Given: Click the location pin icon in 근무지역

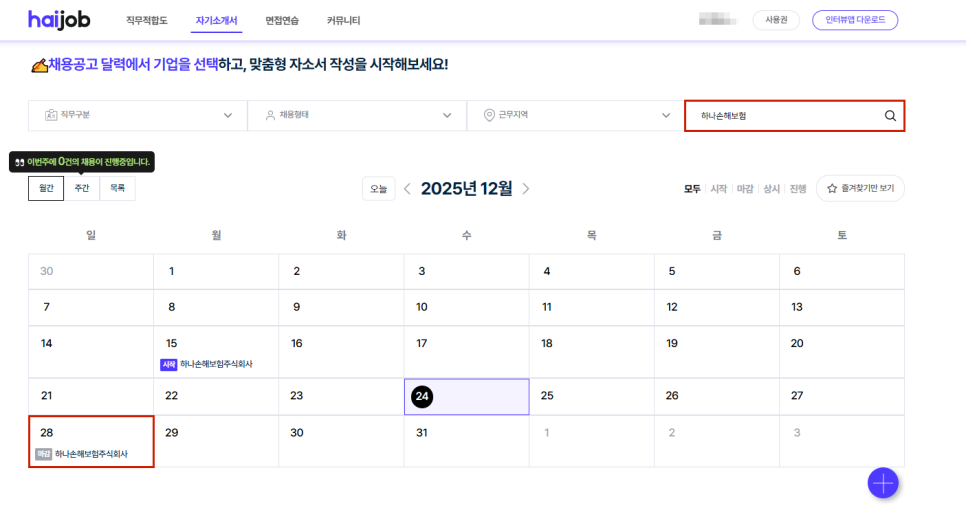Looking at the screenshot, I should coord(489,116).
